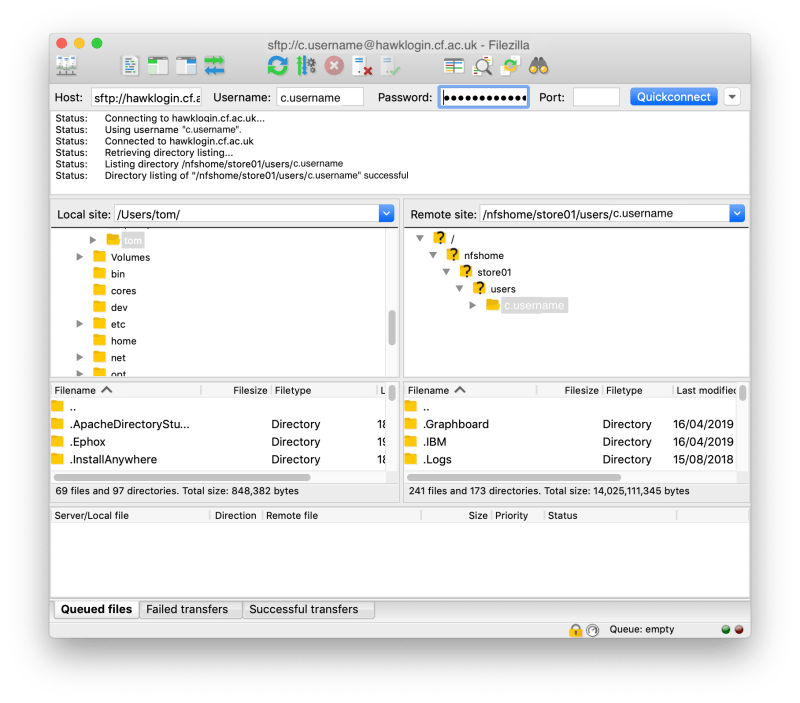Click the padlock encryption status icon
The image size is (800, 703).
[x=576, y=630]
